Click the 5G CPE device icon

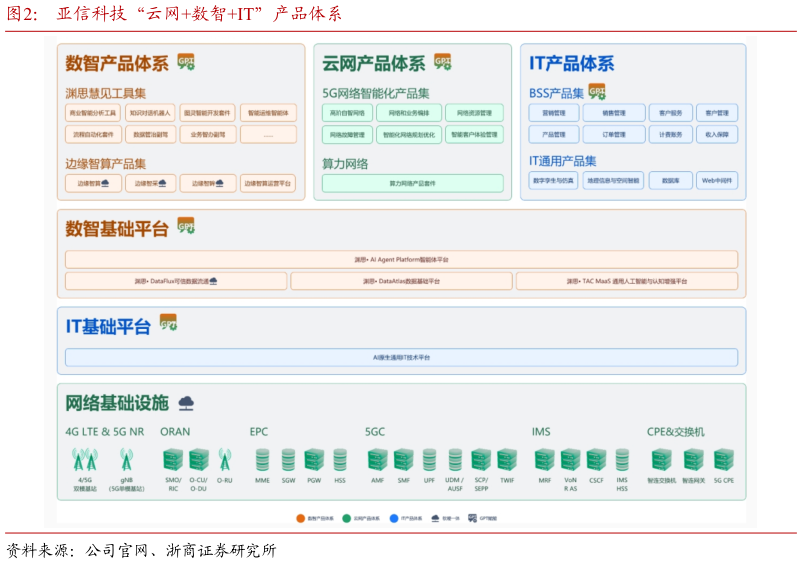pos(724,460)
